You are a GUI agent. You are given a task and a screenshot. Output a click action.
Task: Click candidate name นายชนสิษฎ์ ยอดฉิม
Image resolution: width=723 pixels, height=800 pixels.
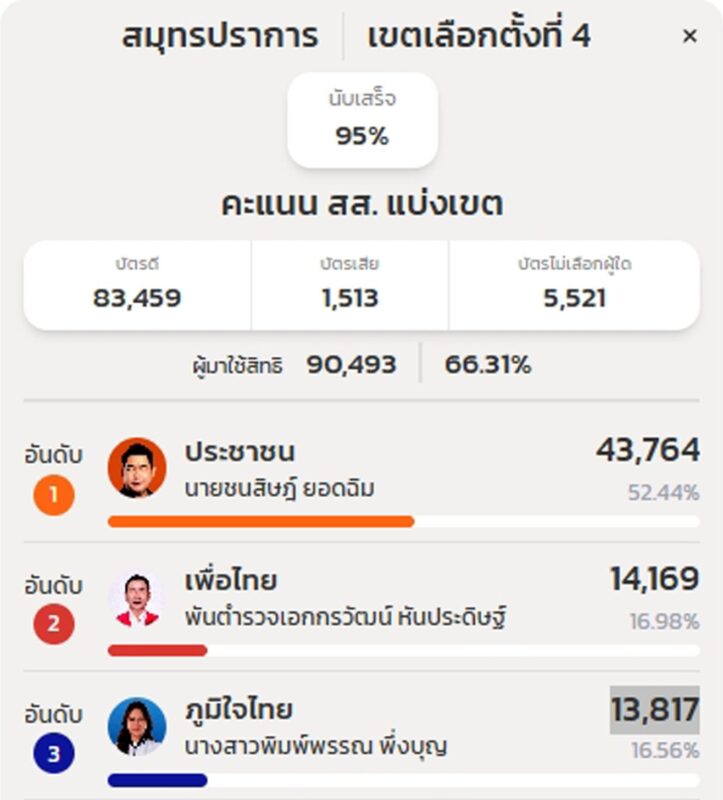[x=280, y=489]
